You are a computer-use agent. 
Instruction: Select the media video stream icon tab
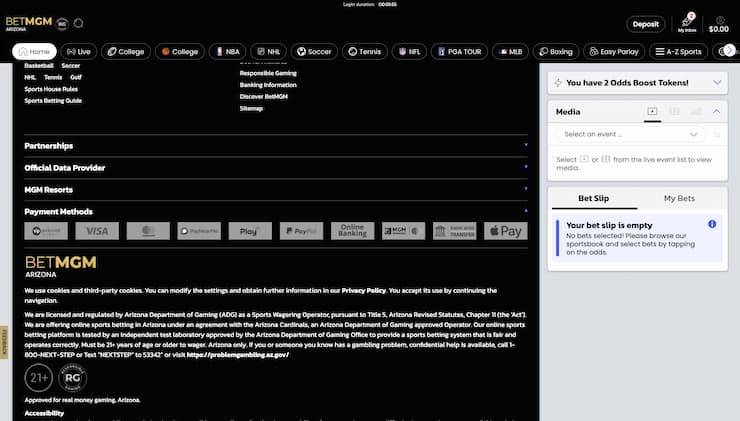(652, 111)
